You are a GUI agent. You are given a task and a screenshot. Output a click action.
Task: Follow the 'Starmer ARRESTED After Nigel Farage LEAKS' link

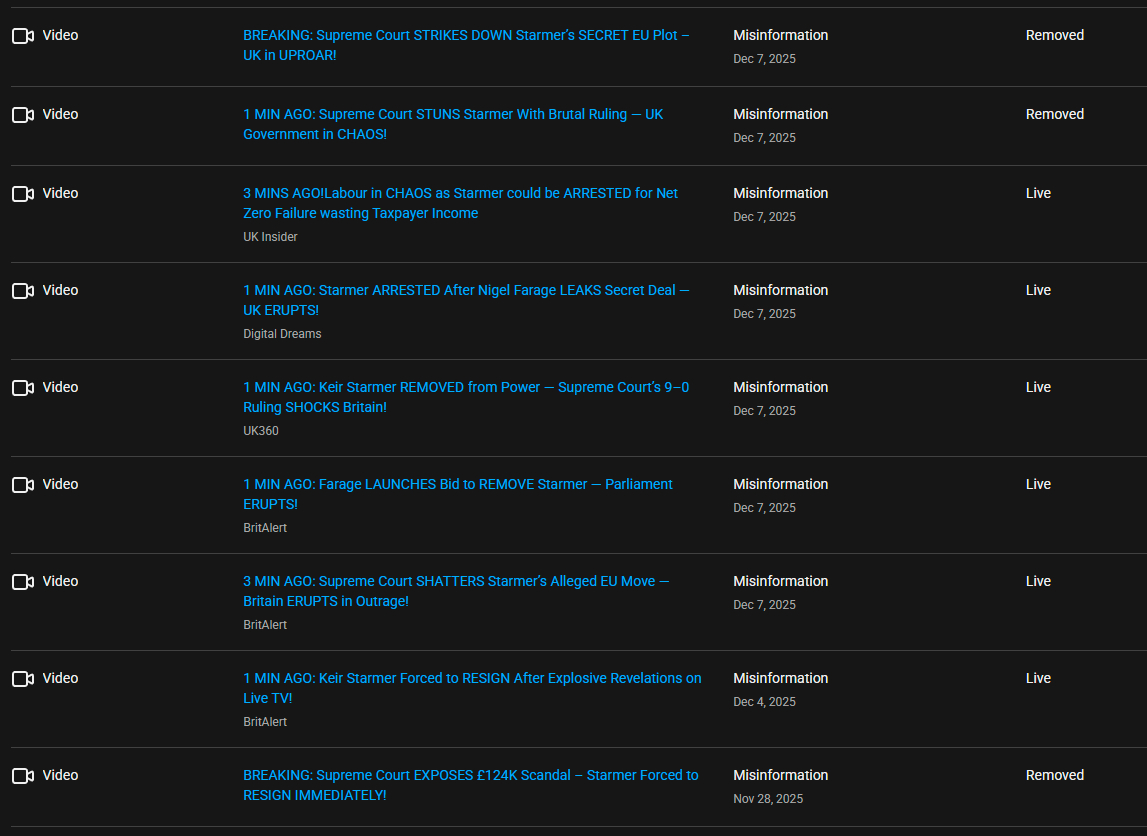[x=466, y=291]
